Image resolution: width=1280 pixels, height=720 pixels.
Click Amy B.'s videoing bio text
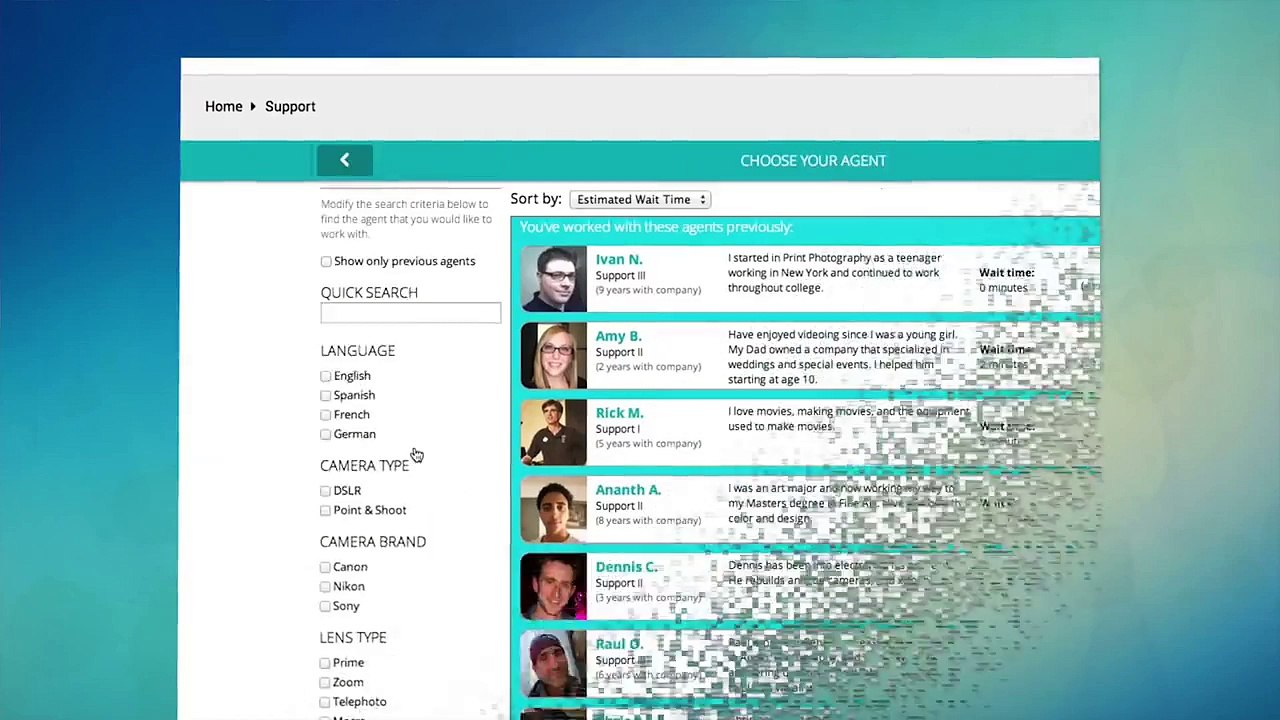pyautogui.click(x=842, y=357)
